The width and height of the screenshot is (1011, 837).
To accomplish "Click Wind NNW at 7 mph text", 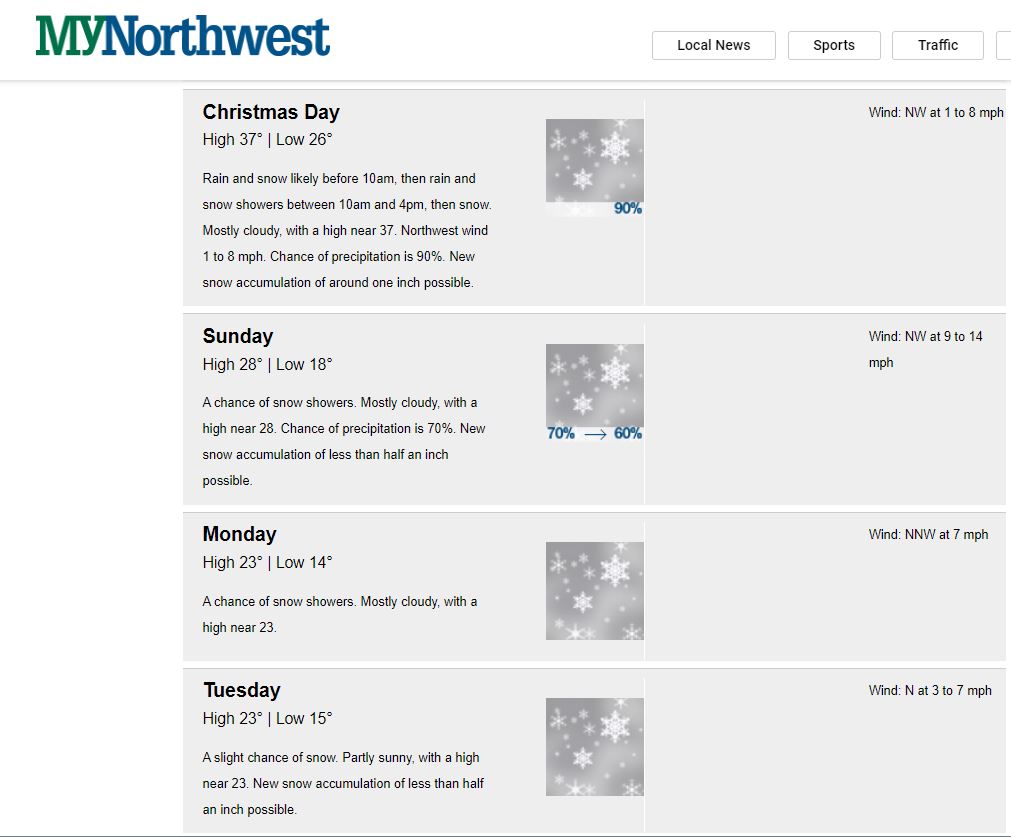I will (x=928, y=535).
